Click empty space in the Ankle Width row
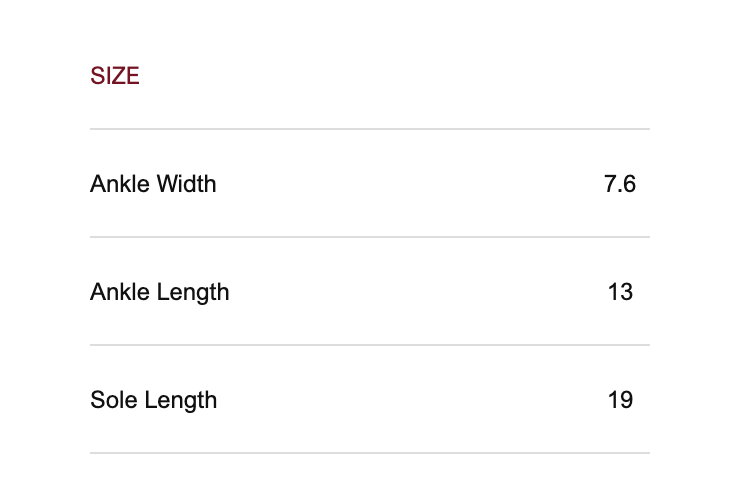 tap(400, 184)
